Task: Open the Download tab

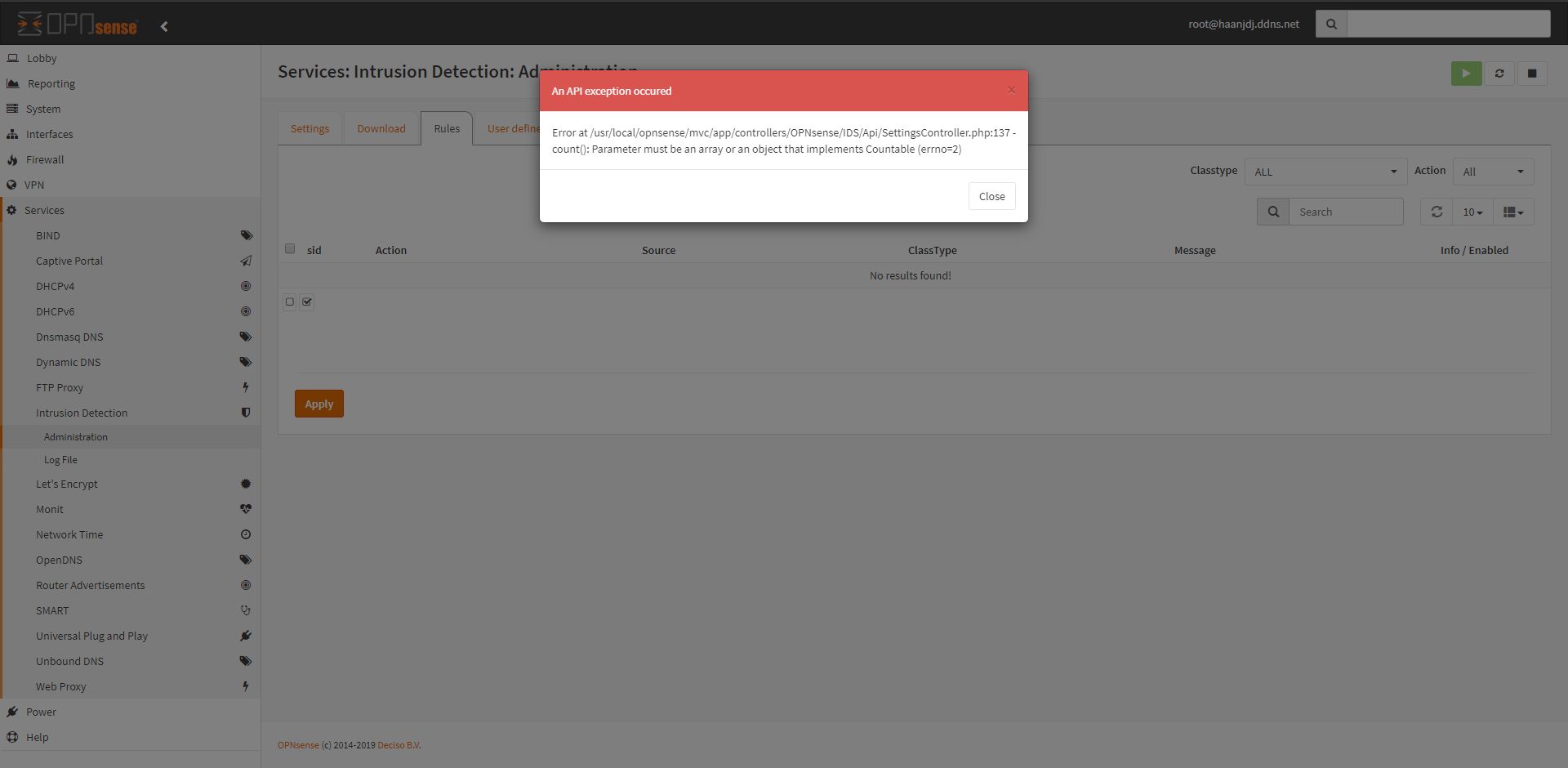Action: coord(381,128)
